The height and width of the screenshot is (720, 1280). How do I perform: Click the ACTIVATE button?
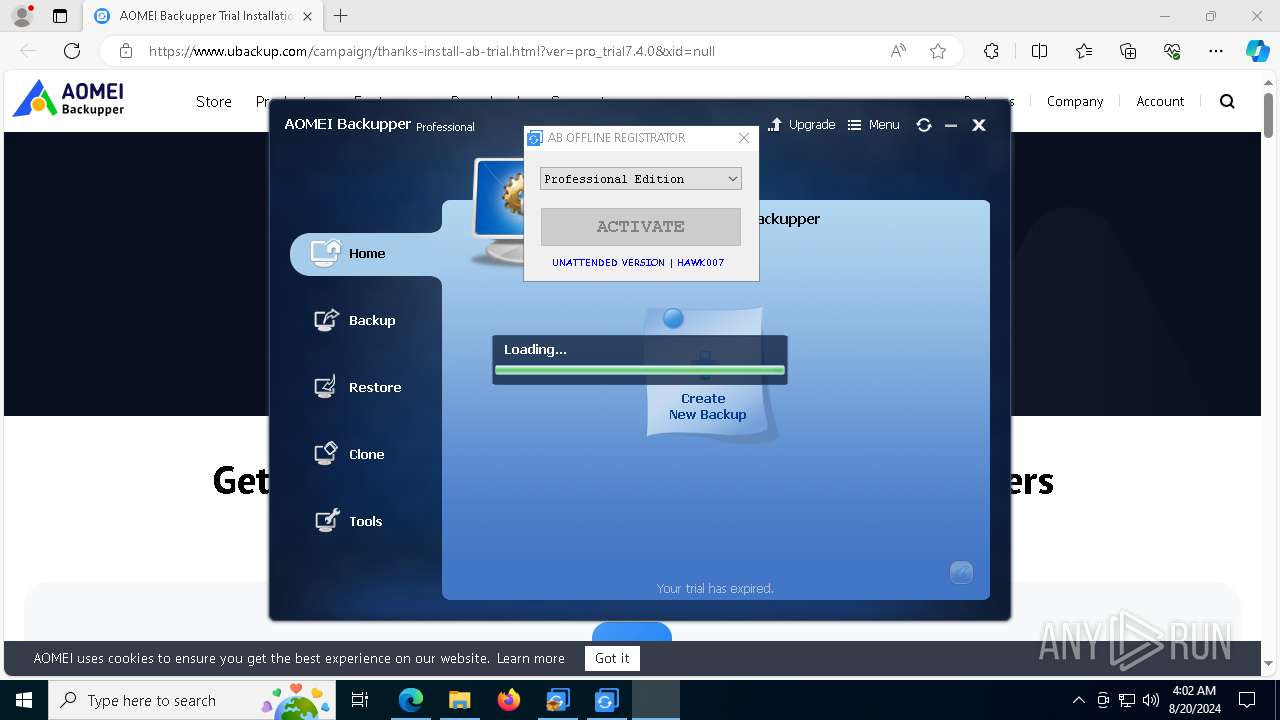click(641, 227)
